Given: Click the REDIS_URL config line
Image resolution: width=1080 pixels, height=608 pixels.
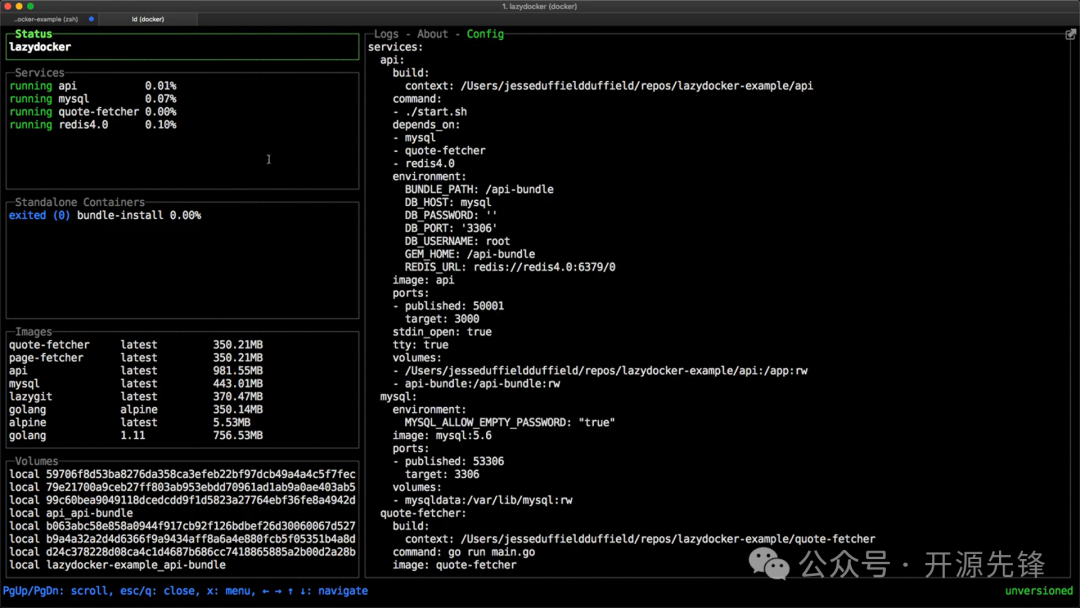Looking at the screenshot, I should pyautogui.click(x=510, y=267).
